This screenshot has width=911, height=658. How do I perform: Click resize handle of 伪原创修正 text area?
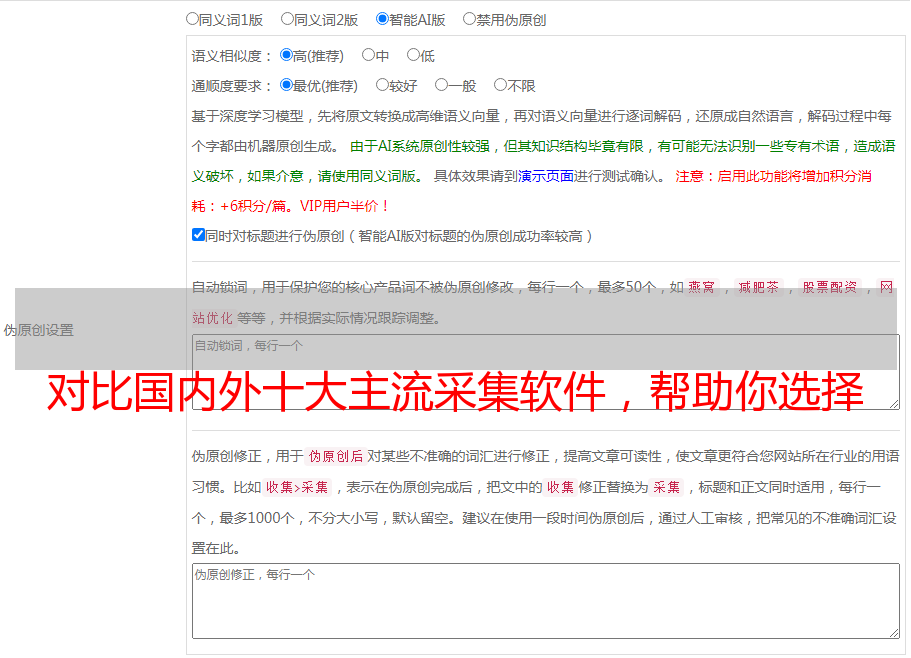click(x=893, y=631)
